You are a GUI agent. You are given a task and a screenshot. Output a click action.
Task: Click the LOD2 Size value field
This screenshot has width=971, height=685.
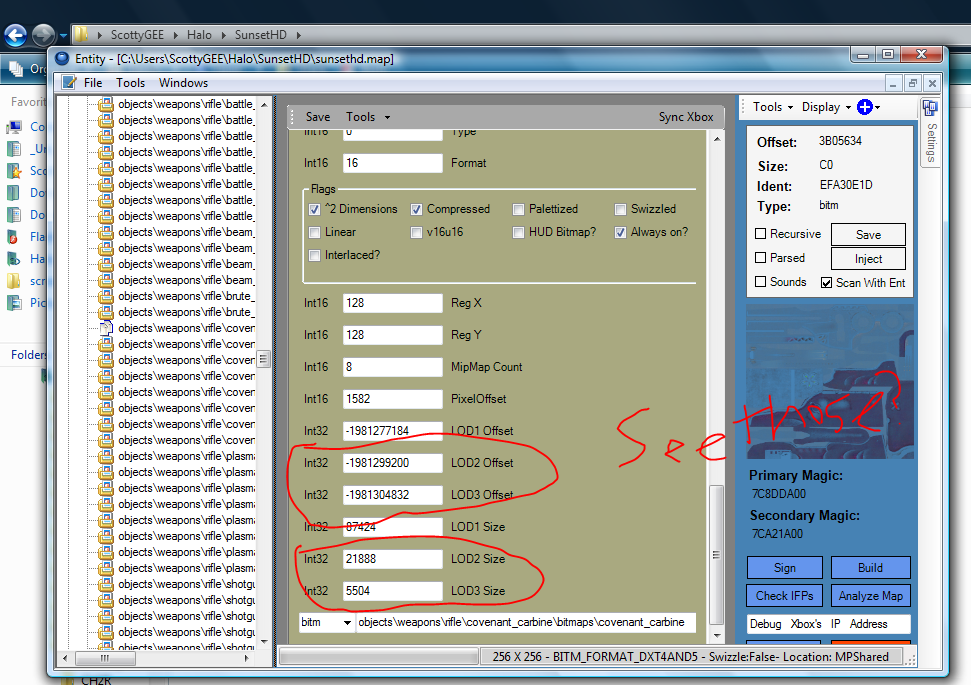click(x=393, y=559)
